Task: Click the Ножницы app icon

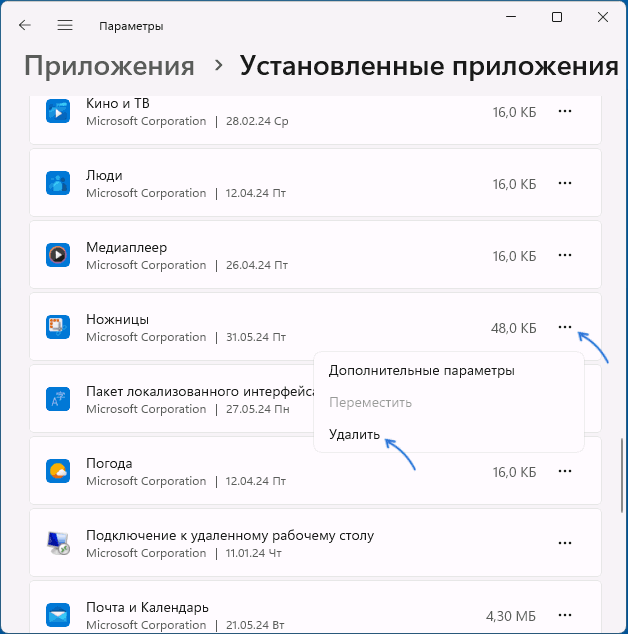Action: [x=58, y=327]
